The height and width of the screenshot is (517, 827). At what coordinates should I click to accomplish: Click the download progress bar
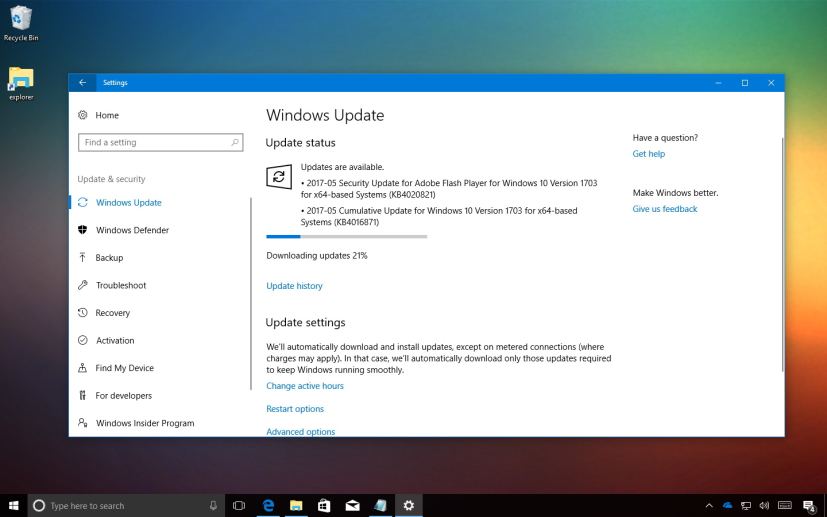tap(347, 237)
